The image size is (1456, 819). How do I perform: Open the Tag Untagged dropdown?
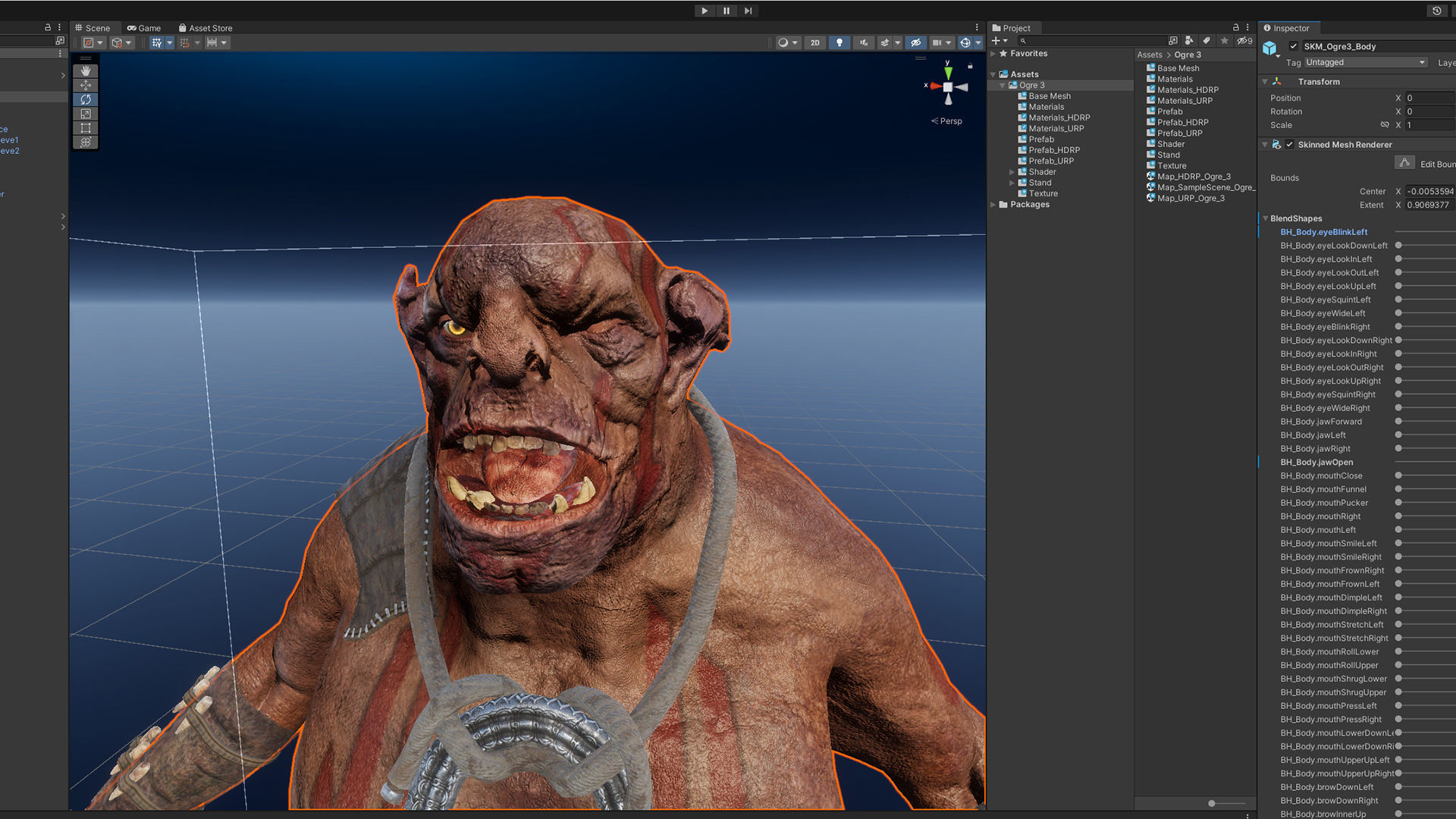[x=1365, y=63]
